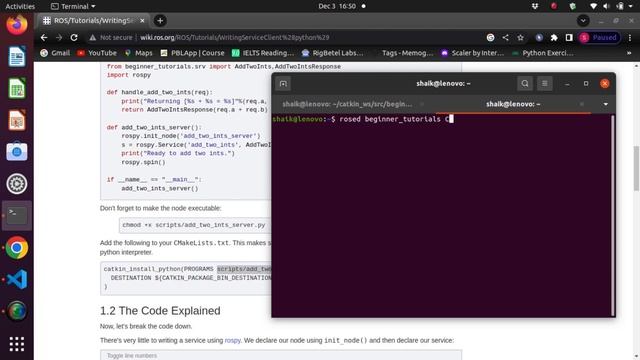This screenshot has width=640, height=360.
Task: Open Firefox from the dock
Action: 17,24
